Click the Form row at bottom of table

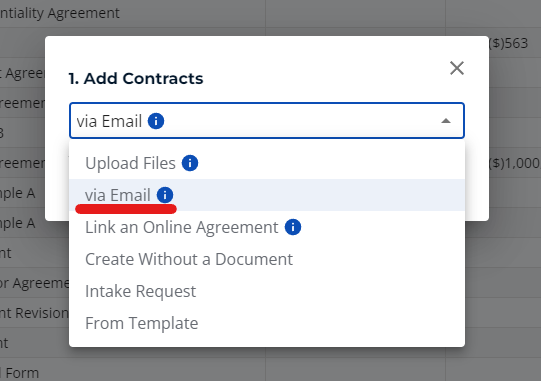[20, 373]
